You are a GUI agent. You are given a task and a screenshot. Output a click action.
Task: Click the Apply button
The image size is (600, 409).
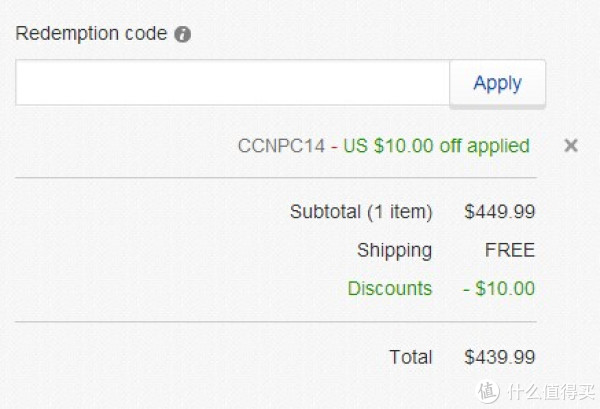pyautogui.click(x=497, y=83)
